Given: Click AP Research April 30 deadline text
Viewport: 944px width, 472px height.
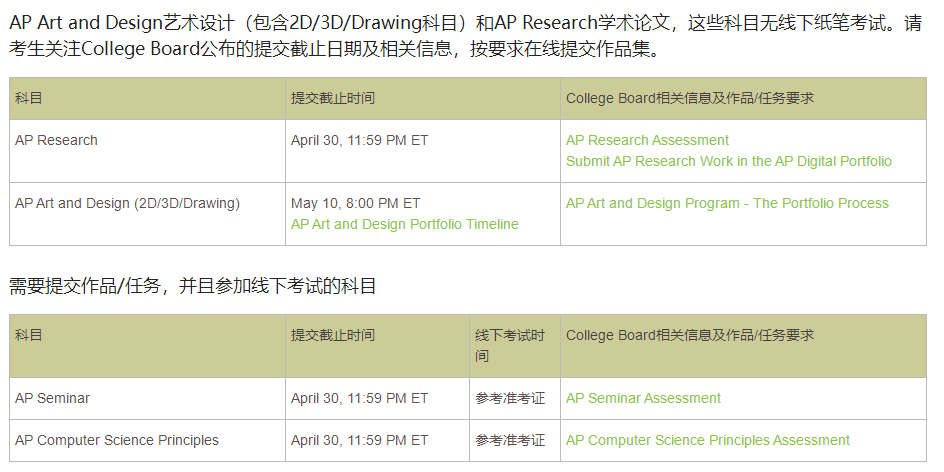Looking at the screenshot, I should click(359, 140).
